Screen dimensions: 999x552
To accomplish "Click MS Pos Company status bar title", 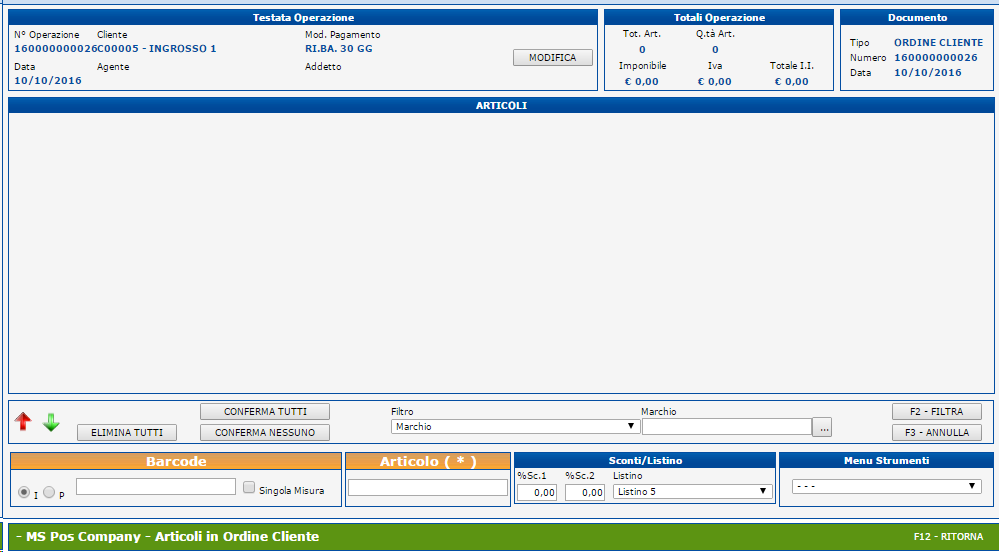I will coord(168,537).
